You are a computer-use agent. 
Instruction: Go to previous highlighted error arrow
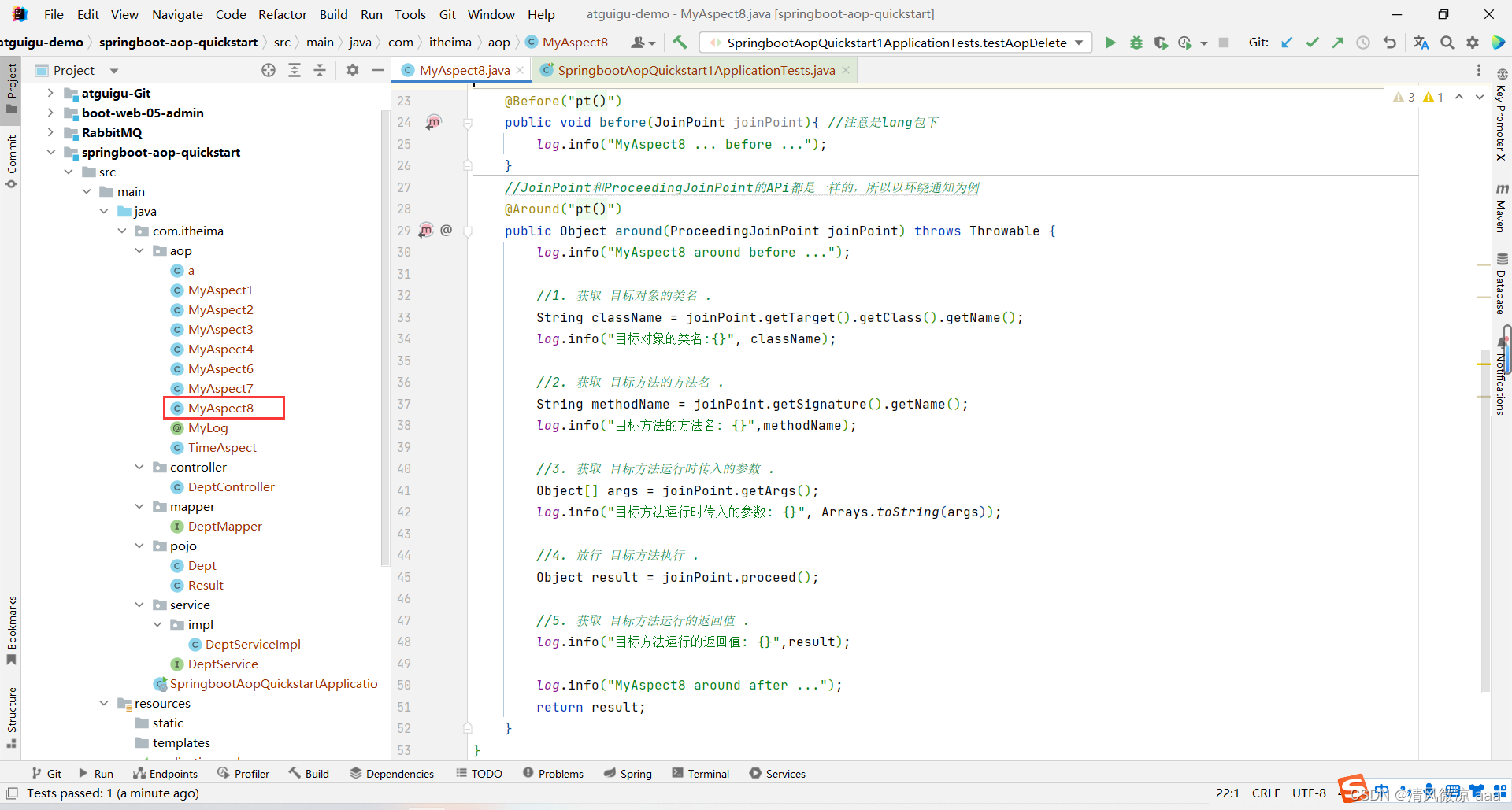(x=1459, y=97)
